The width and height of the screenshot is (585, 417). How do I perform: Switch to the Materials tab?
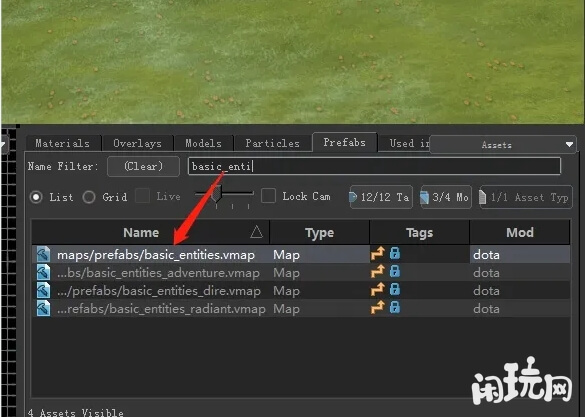(x=63, y=144)
